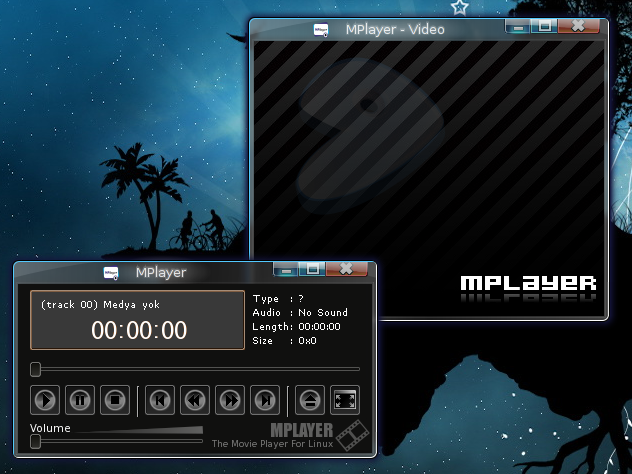Skip to next track button
Viewport: 632px width, 474px height.
click(x=265, y=400)
